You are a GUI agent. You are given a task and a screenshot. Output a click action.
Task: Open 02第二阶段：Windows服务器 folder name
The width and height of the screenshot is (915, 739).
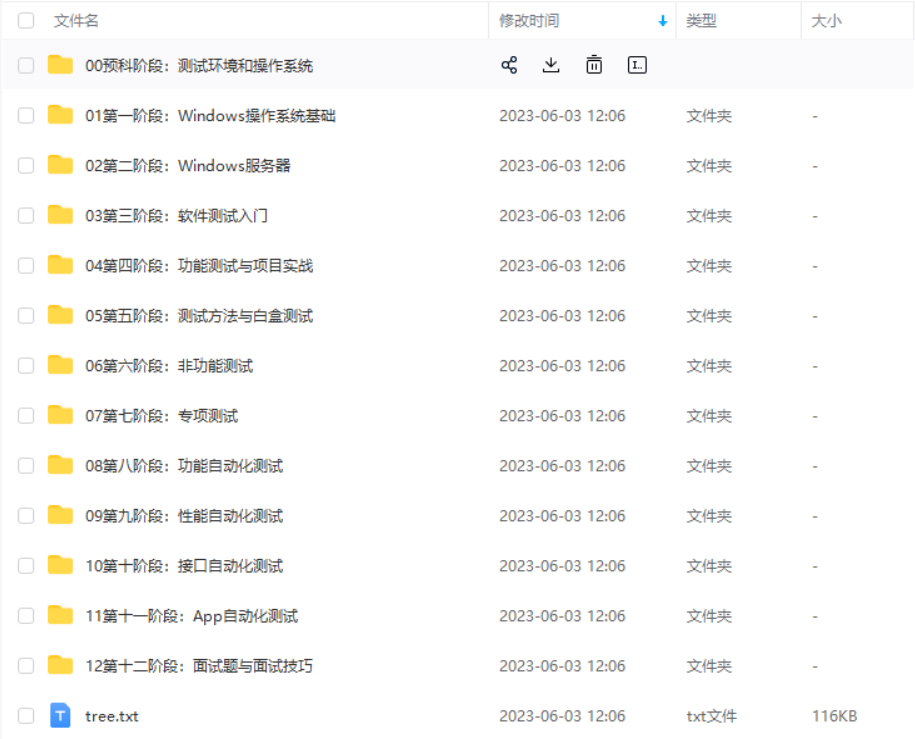point(188,166)
